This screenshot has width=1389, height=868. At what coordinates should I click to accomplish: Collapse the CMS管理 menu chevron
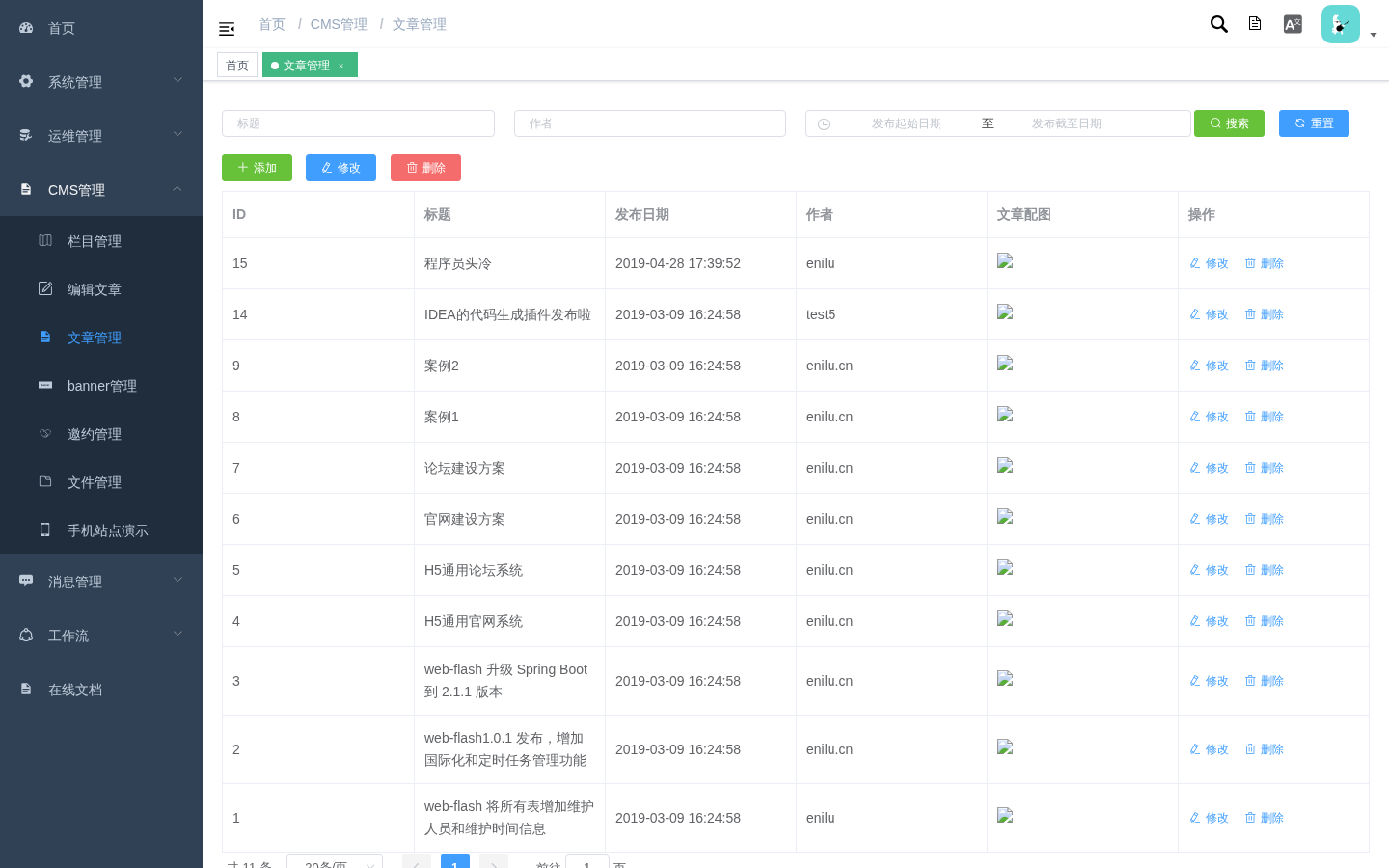(x=177, y=189)
